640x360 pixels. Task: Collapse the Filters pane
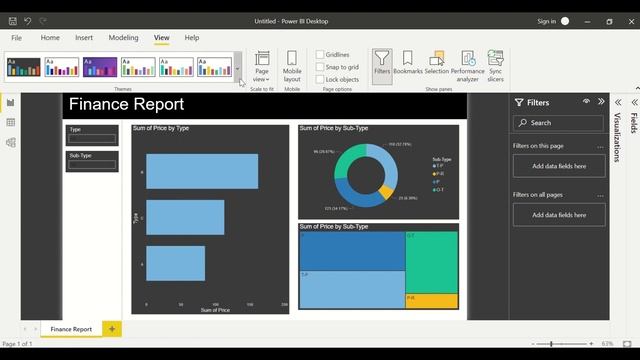click(x=601, y=102)
